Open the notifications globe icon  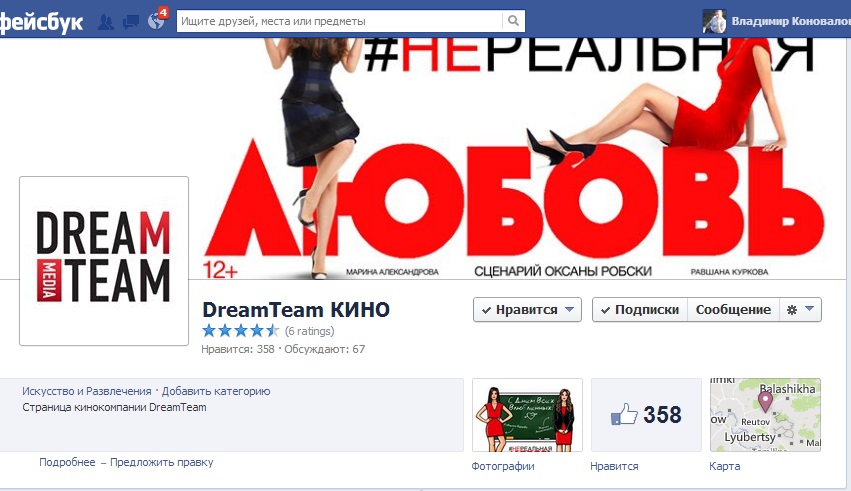[x=156, y=21]
